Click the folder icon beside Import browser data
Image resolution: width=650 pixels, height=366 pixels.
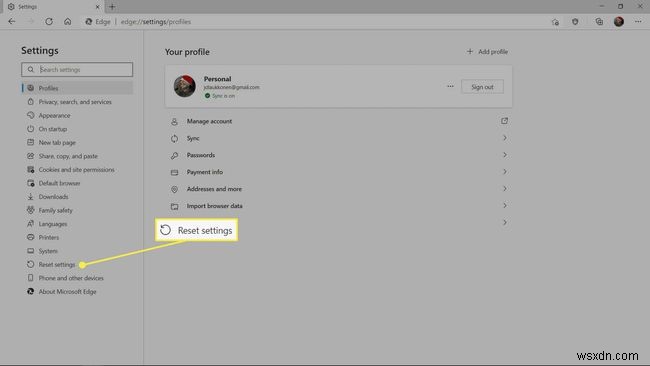(175, 206)
